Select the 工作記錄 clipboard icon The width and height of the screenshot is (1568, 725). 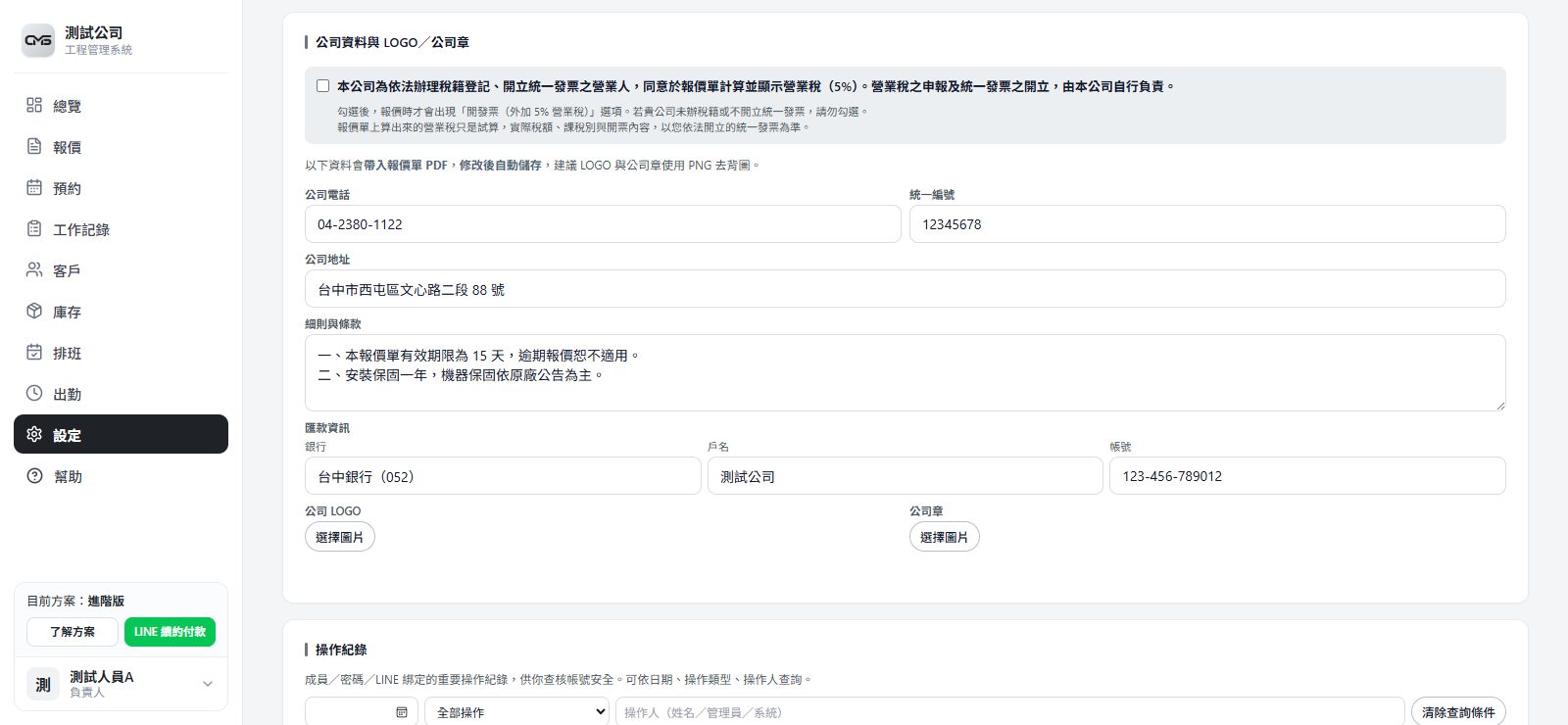point(34,228)
